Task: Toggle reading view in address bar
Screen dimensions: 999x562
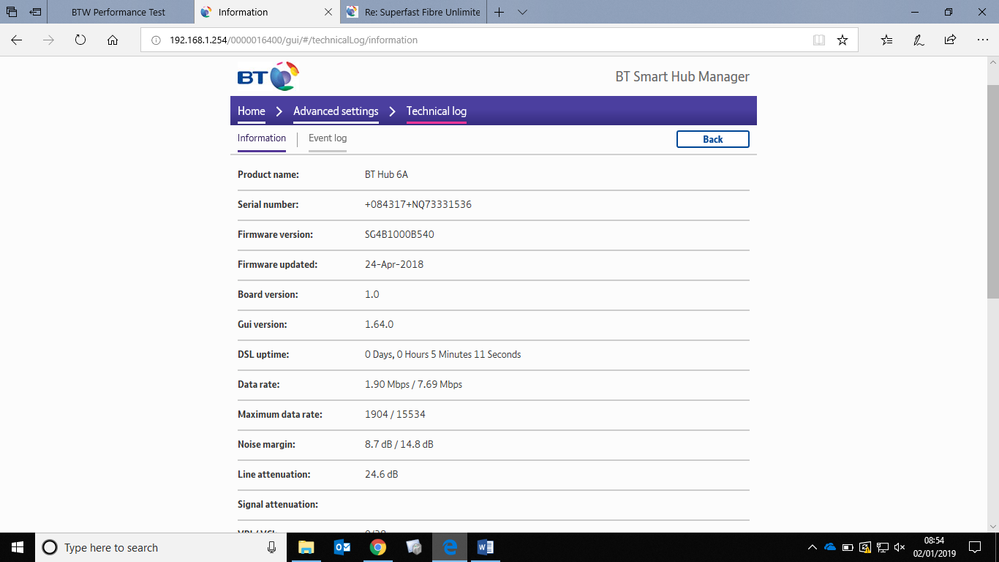Action: [x=819, y=40]
